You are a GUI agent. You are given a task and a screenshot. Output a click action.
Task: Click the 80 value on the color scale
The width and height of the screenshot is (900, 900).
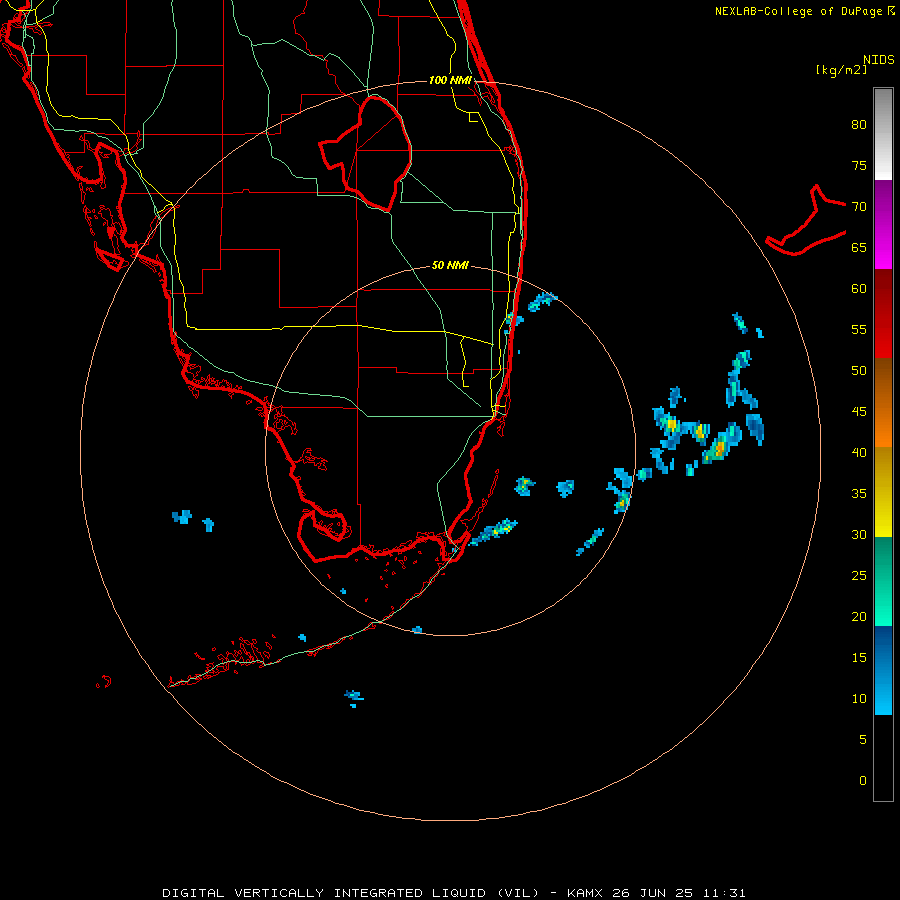coord(859,125)
